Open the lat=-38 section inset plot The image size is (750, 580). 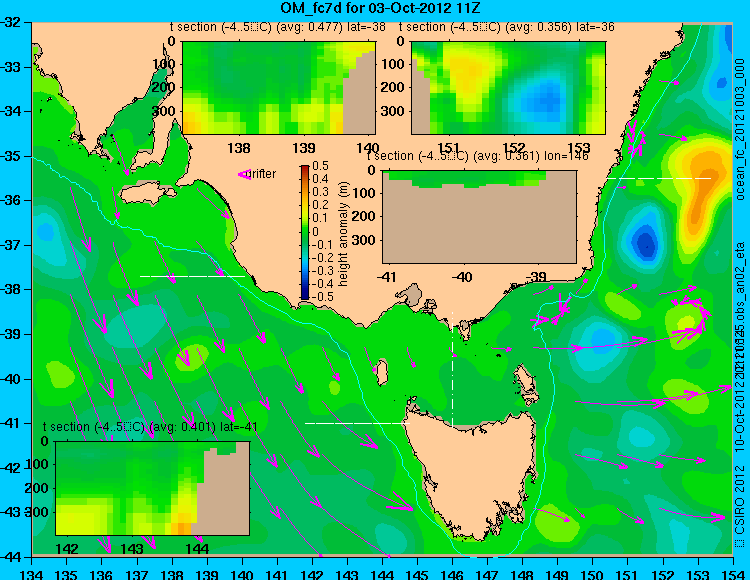point(279,88)
